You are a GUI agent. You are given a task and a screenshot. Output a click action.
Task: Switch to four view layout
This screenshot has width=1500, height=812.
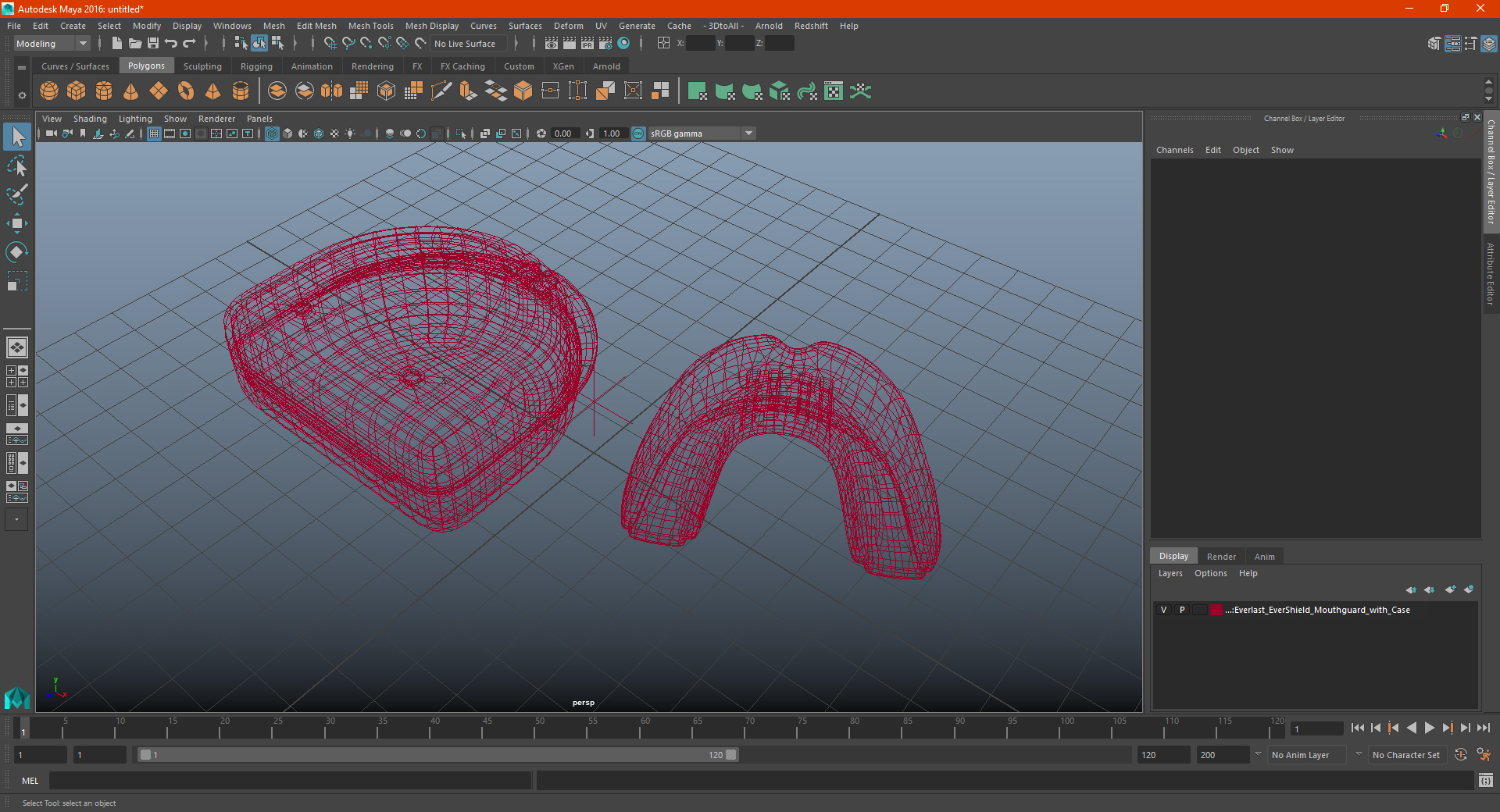(x=17, y=376)
